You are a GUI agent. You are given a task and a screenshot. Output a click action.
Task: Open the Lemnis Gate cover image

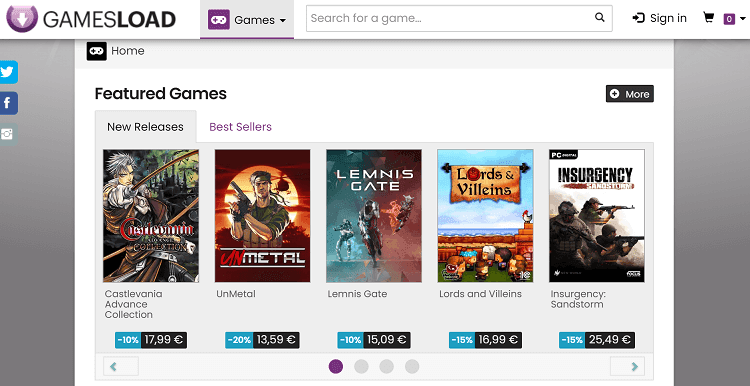[374, 216]
